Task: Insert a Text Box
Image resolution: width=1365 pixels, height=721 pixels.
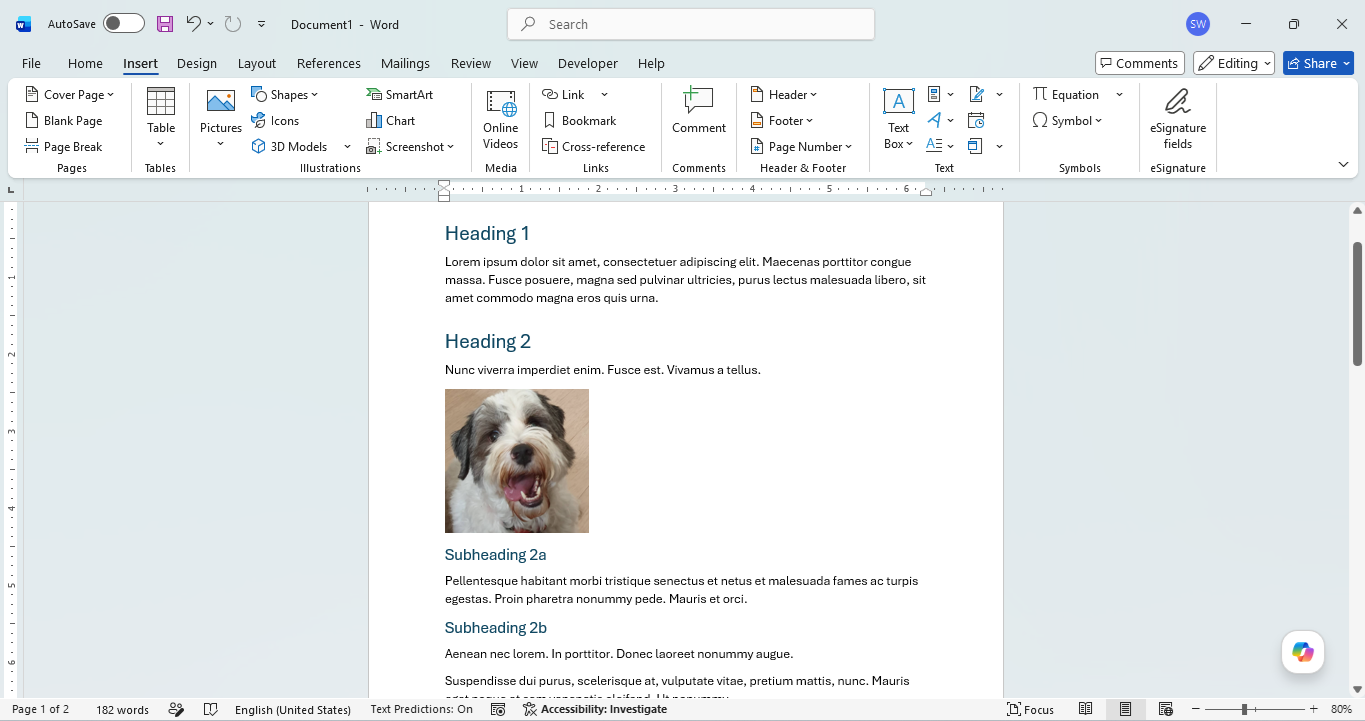Action: pyautogui.click(x=898, y=119)
